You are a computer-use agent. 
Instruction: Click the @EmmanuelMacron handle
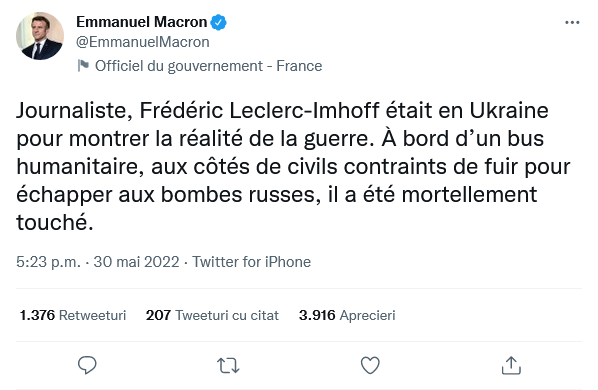tap(143, 42)
